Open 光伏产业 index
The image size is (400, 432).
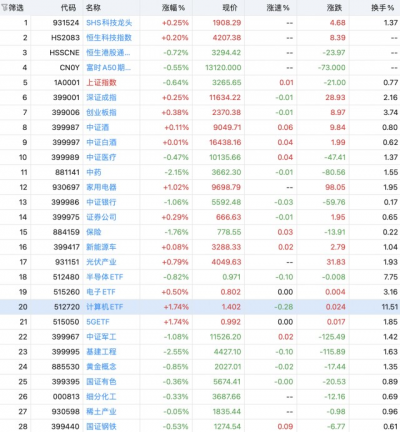coord(101,262)
